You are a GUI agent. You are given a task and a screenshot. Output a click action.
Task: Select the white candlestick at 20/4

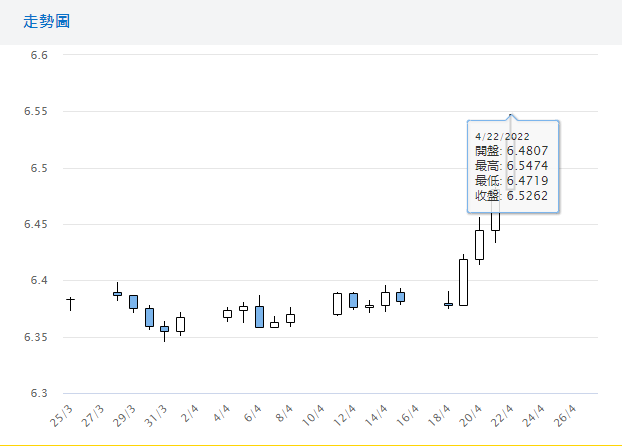[x=479, y=244]
